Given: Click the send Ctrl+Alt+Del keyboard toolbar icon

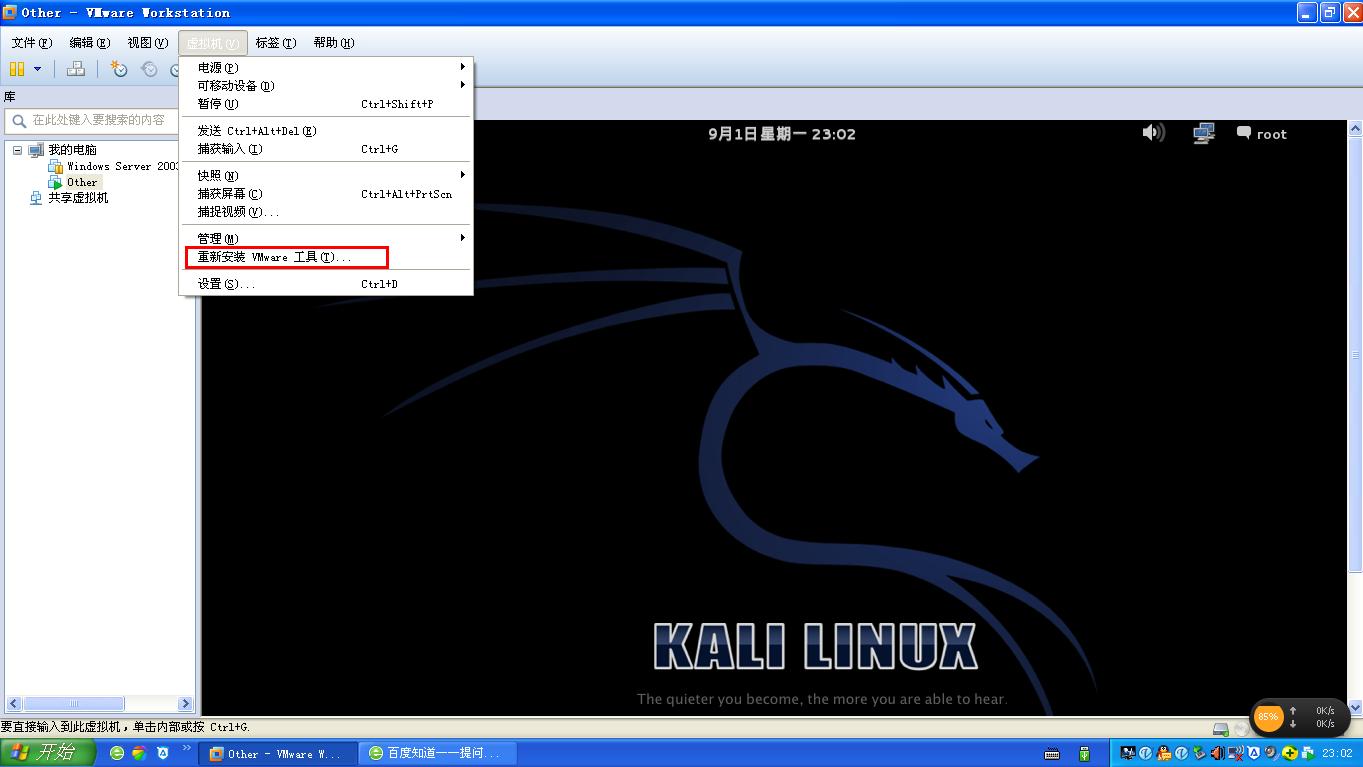Looking at the screenshot, I should [75, 69].
